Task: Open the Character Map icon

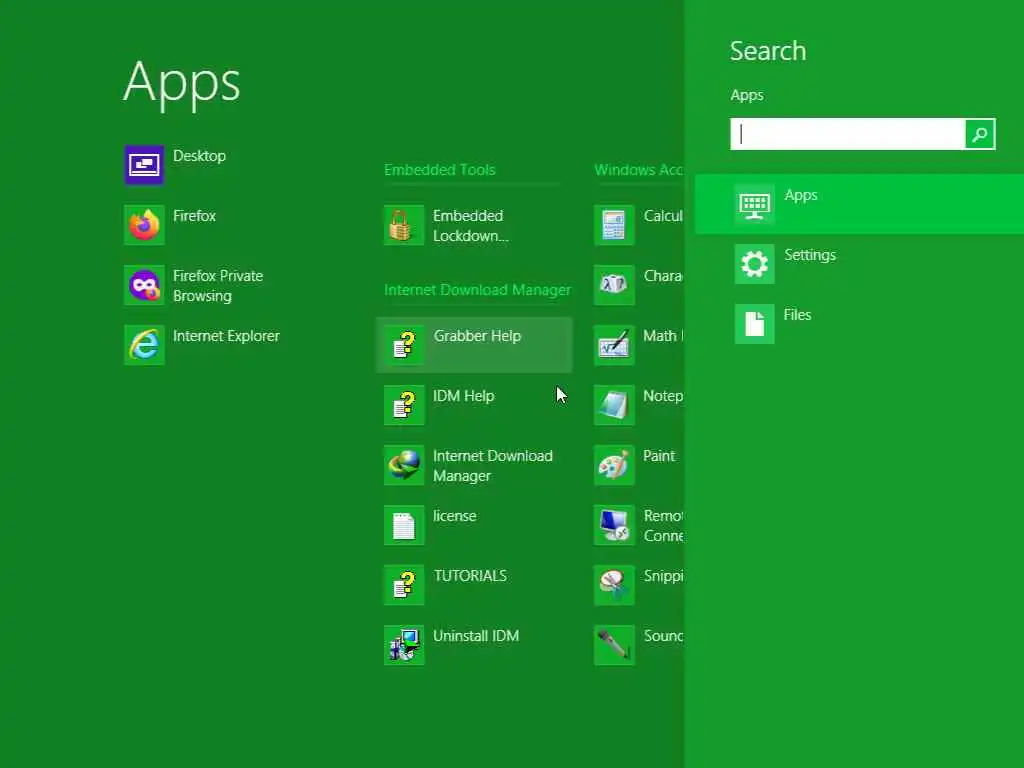Action: click(614, 285)
